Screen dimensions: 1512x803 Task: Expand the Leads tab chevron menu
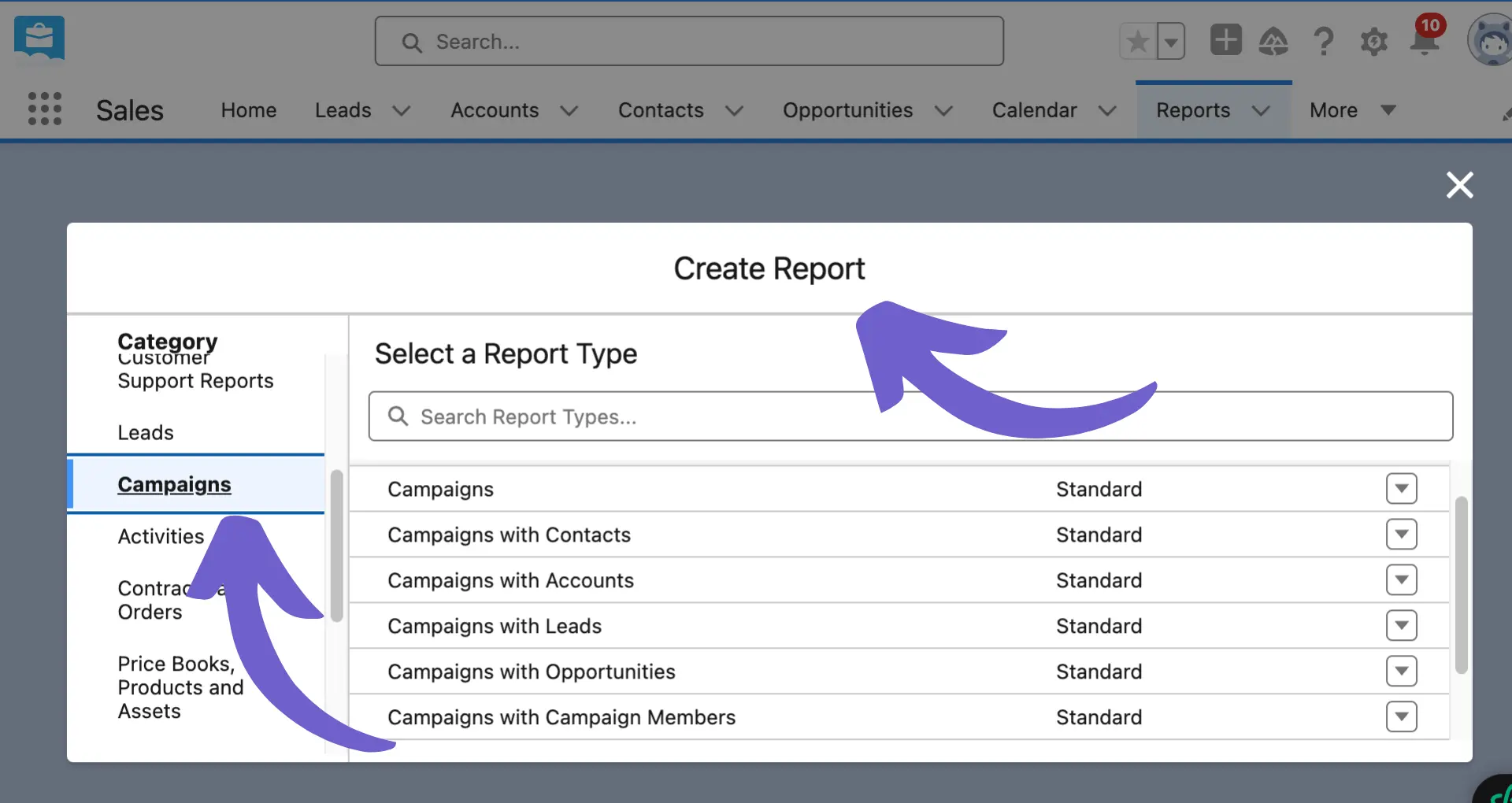coord(402,111)
